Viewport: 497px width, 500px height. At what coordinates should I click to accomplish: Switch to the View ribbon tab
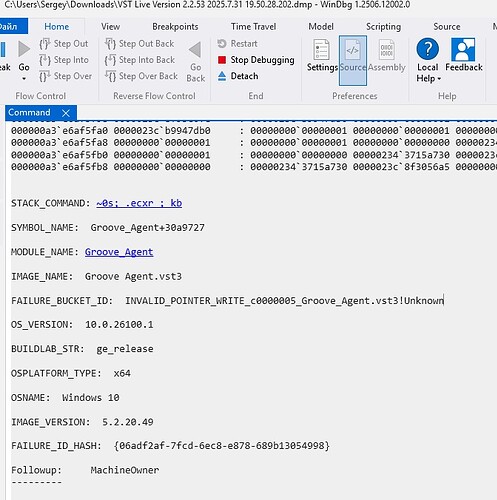[110, 26]
